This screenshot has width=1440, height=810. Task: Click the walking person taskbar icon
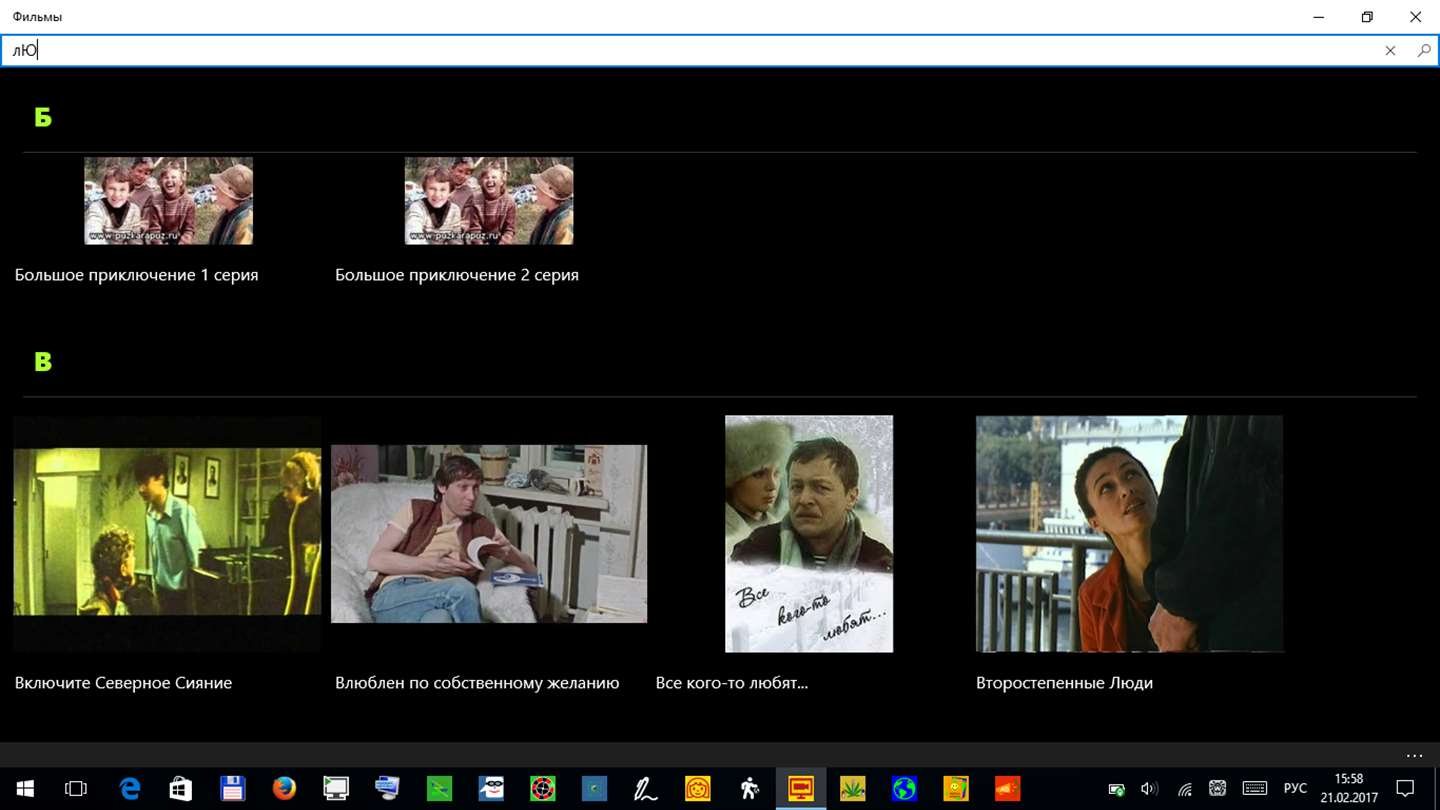750,789
